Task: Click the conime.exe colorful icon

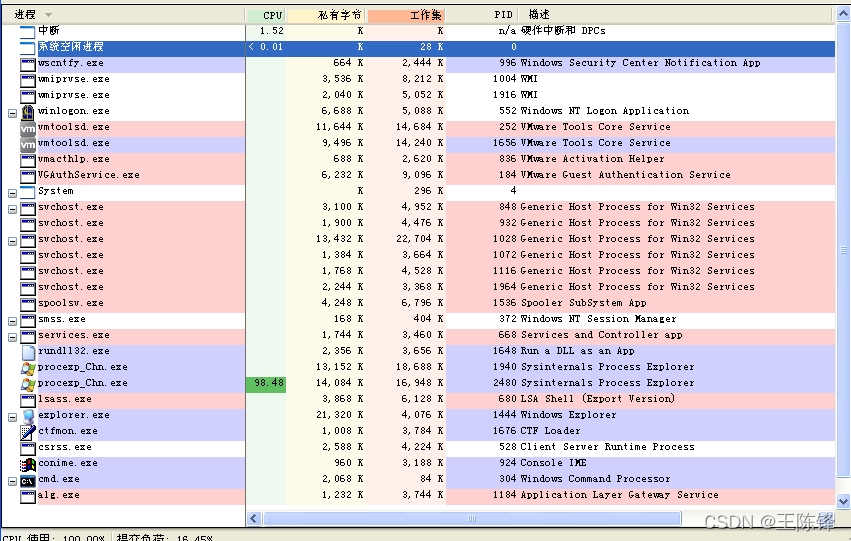Action: 28,464
